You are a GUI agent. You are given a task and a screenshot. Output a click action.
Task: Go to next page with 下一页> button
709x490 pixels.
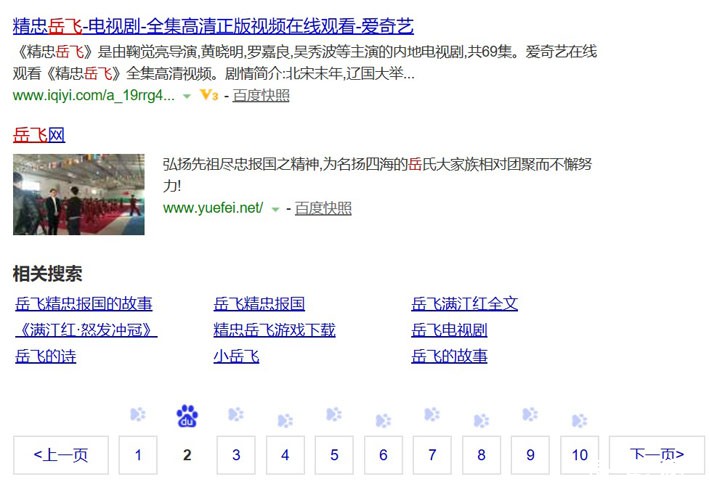[657, 455]
